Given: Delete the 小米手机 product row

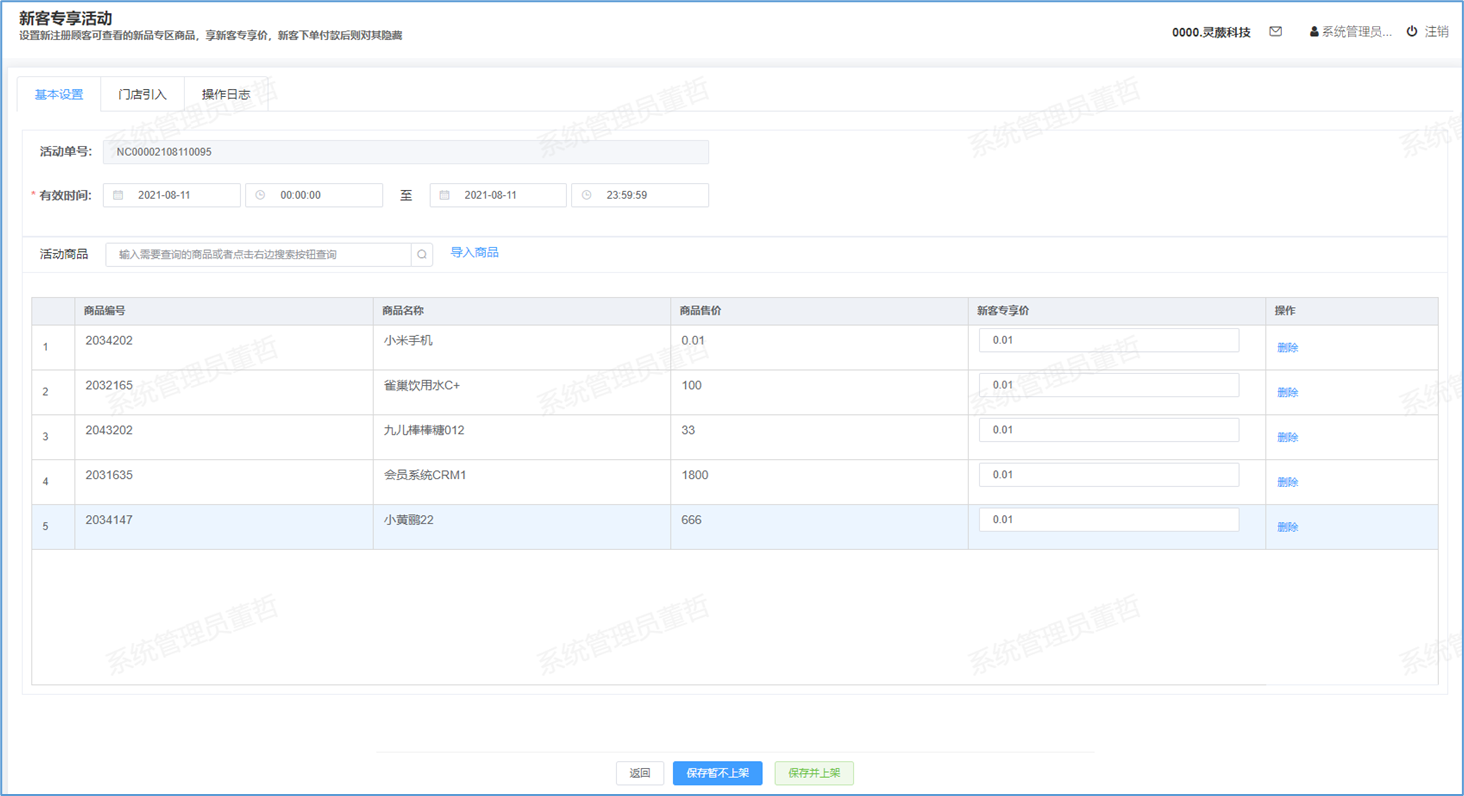Looking at the screenshot, I should [x=1287, y=348].
